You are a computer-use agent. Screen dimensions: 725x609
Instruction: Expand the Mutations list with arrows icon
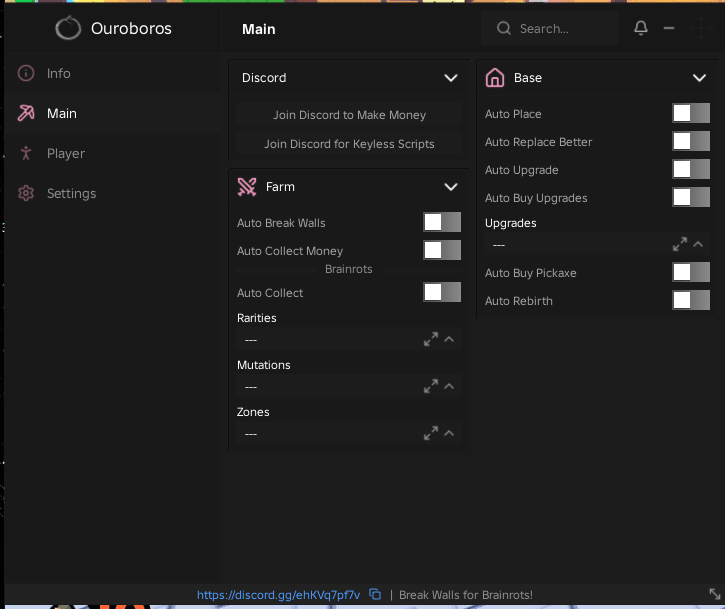pyautogui.click(x=431, y=386)
